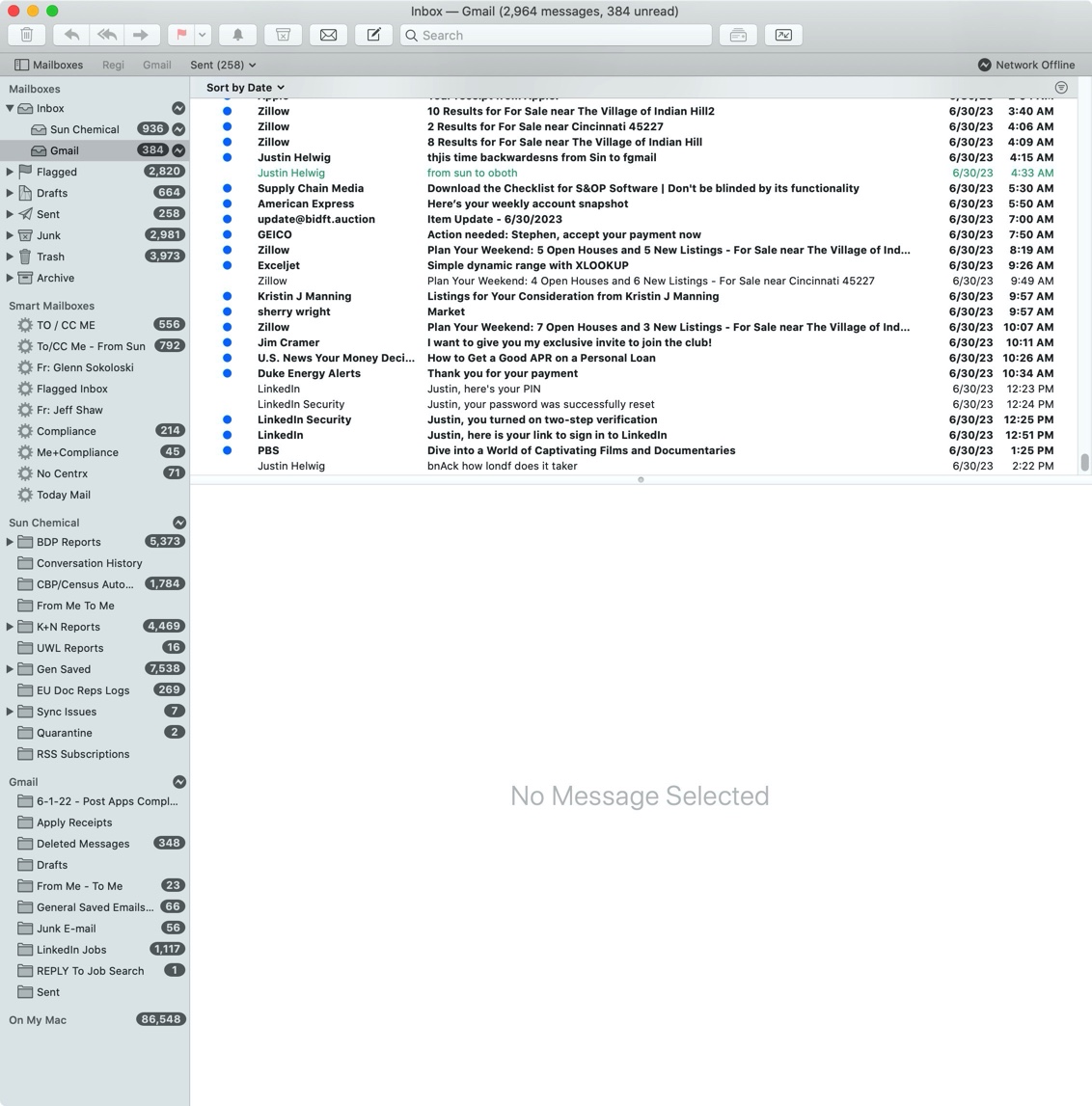Click the unread dot next to the PBS message
Viewport: 1092px width, 1106px height.
click(226, 450)
